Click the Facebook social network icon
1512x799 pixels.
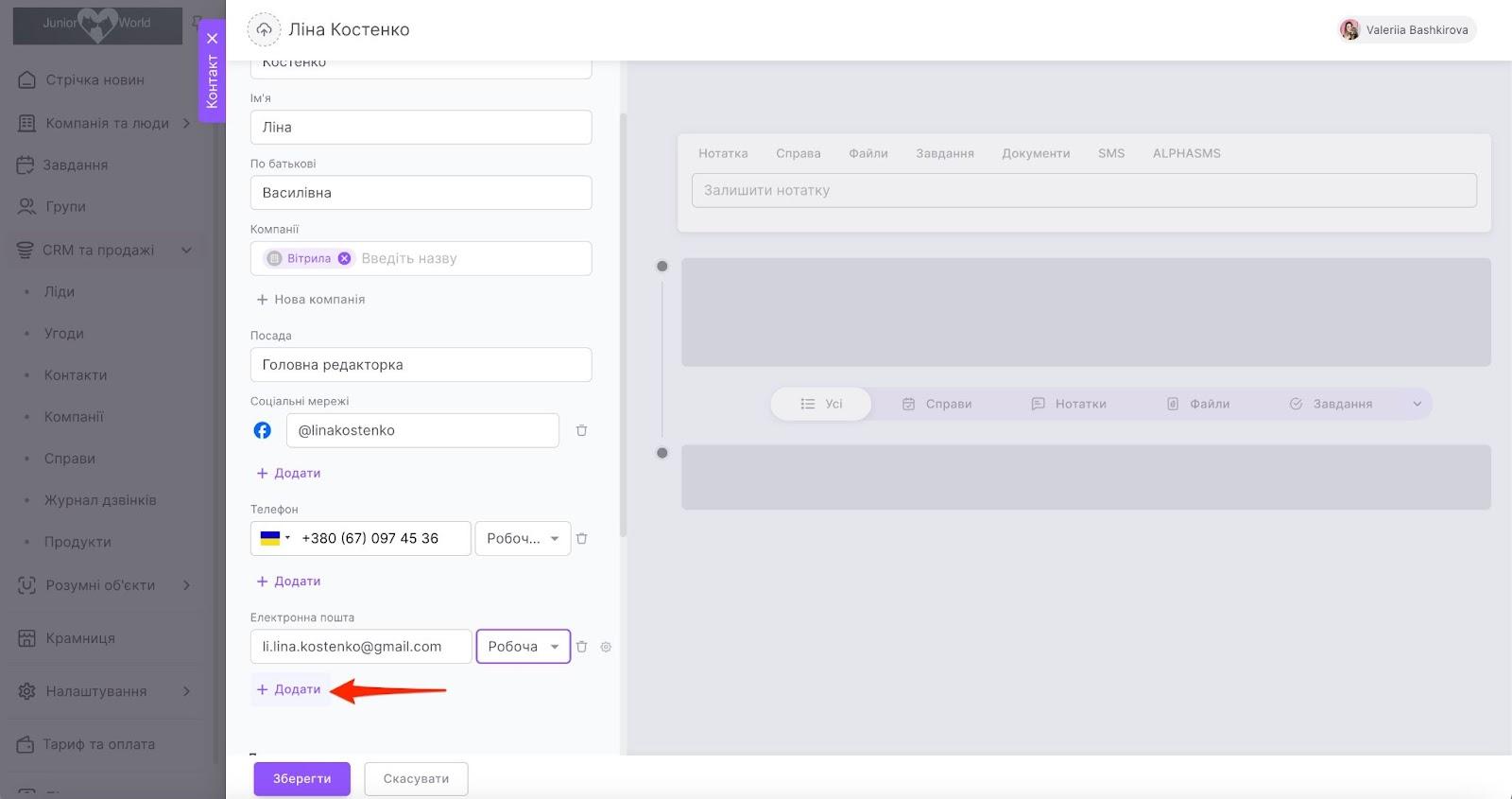point(263,430)
